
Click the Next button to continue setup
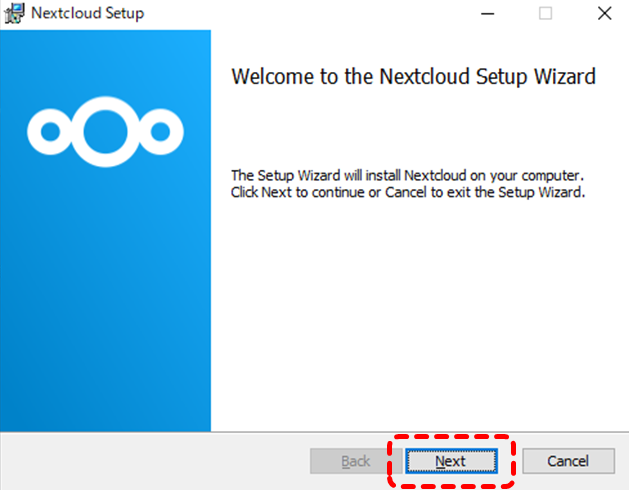451,461
